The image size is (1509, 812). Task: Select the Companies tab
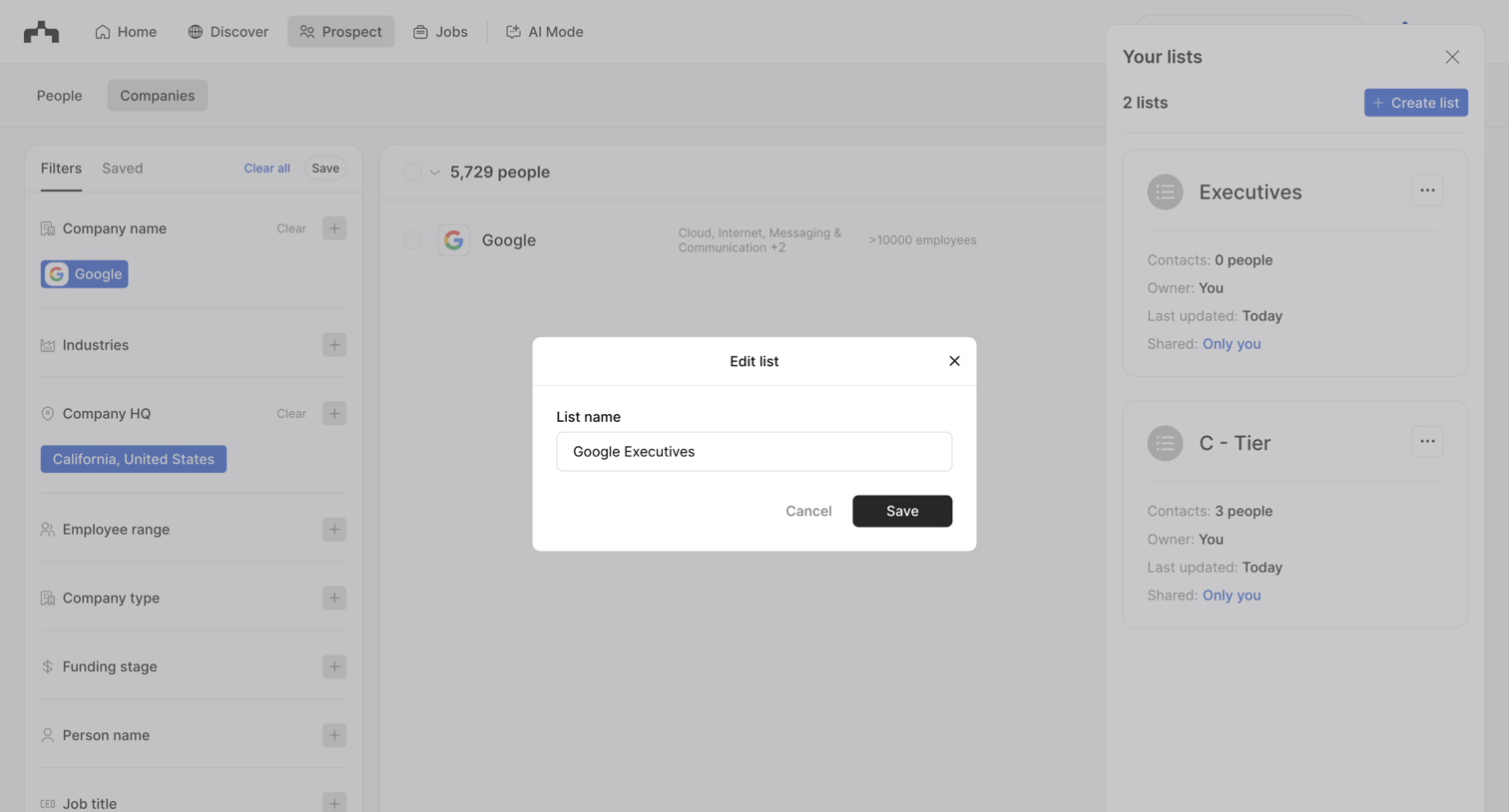pyautogui.click(x=158, y=96)
